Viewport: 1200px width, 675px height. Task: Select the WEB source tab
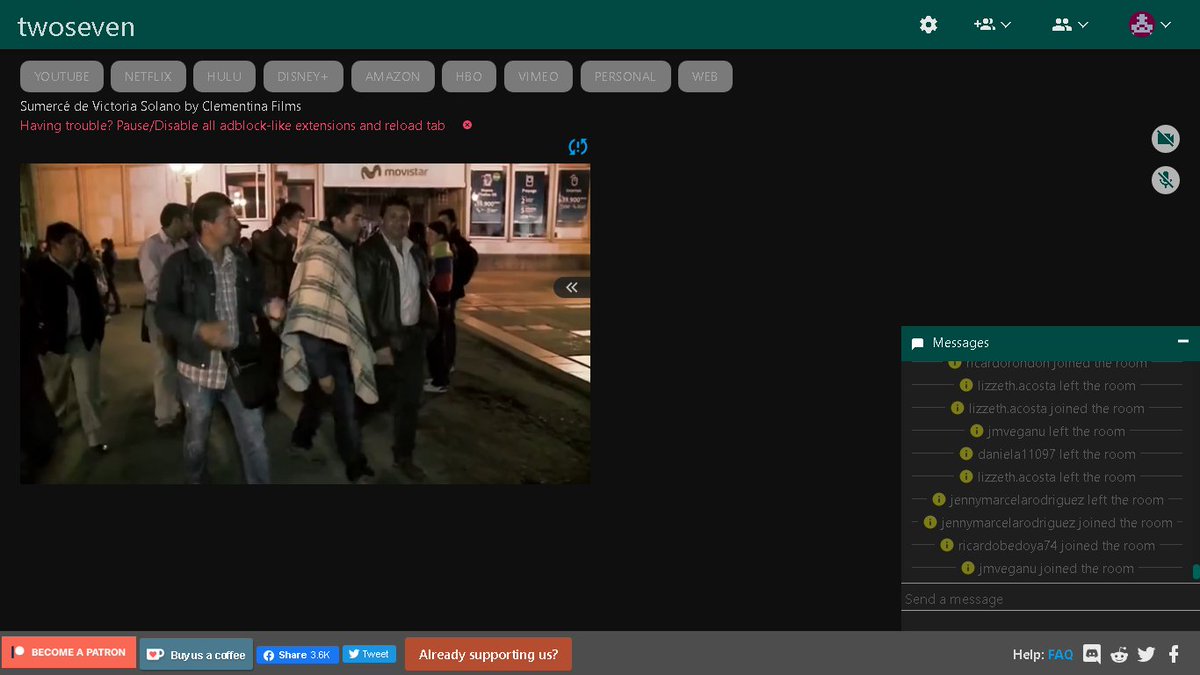tap(705, 76)
